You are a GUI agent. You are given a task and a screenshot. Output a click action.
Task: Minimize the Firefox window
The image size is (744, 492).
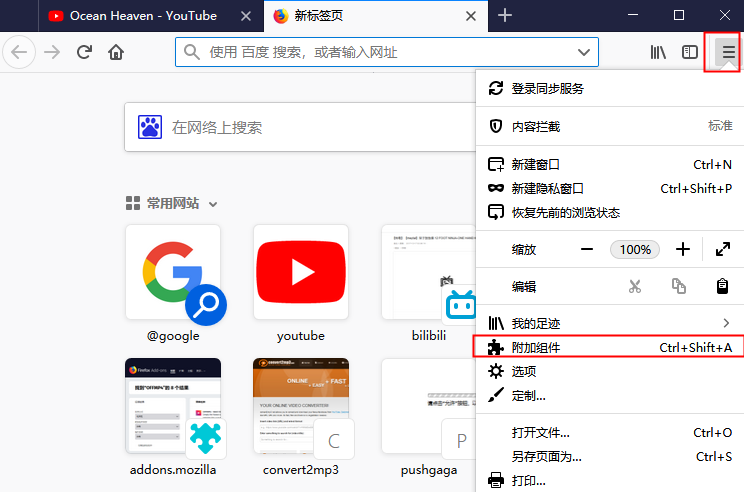point(632,15)
